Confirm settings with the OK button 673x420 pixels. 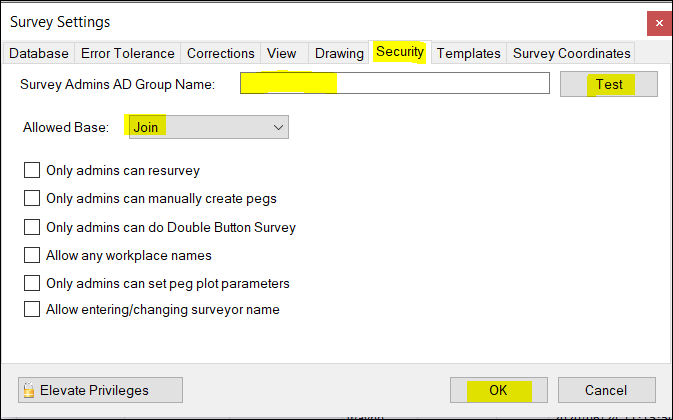[497, 390]
